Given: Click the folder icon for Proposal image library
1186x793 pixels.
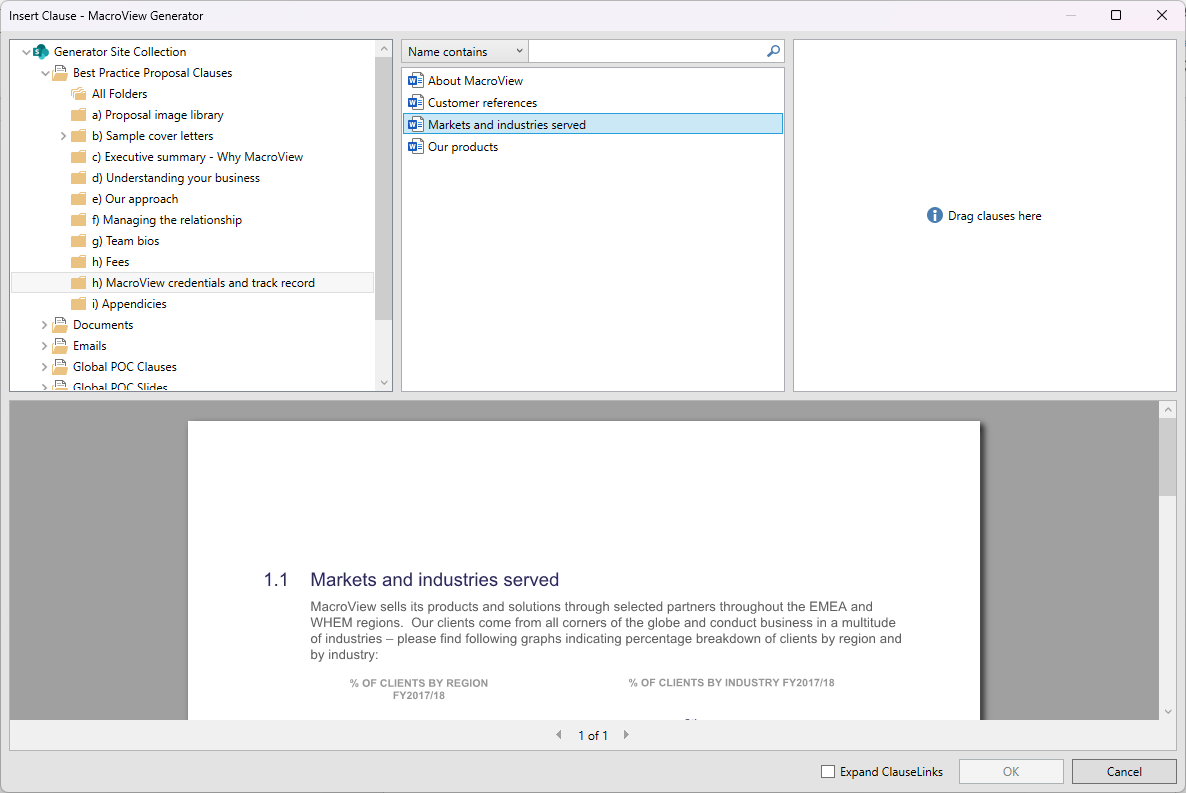Looking at the screenshot, I should 79,115.
